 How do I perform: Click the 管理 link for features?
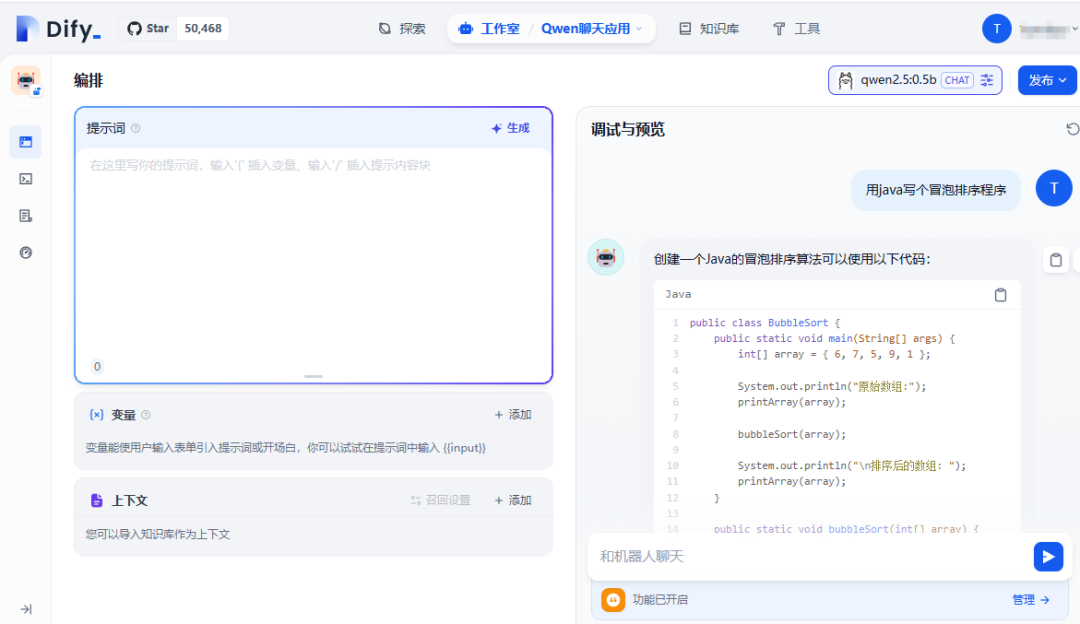[x=1030, y=600]
